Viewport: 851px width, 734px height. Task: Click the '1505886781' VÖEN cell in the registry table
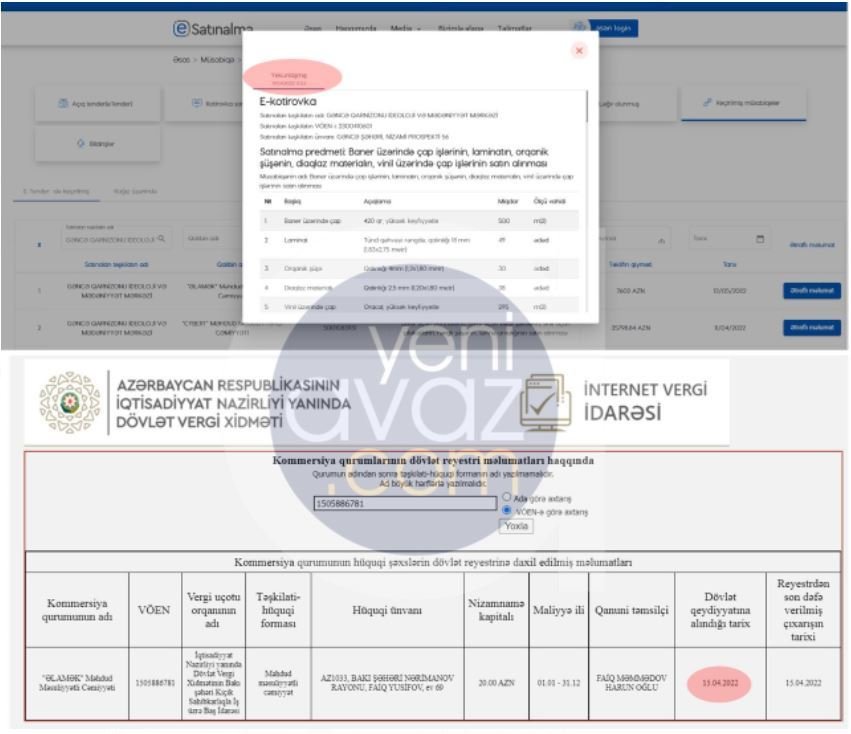coord(155,683)
